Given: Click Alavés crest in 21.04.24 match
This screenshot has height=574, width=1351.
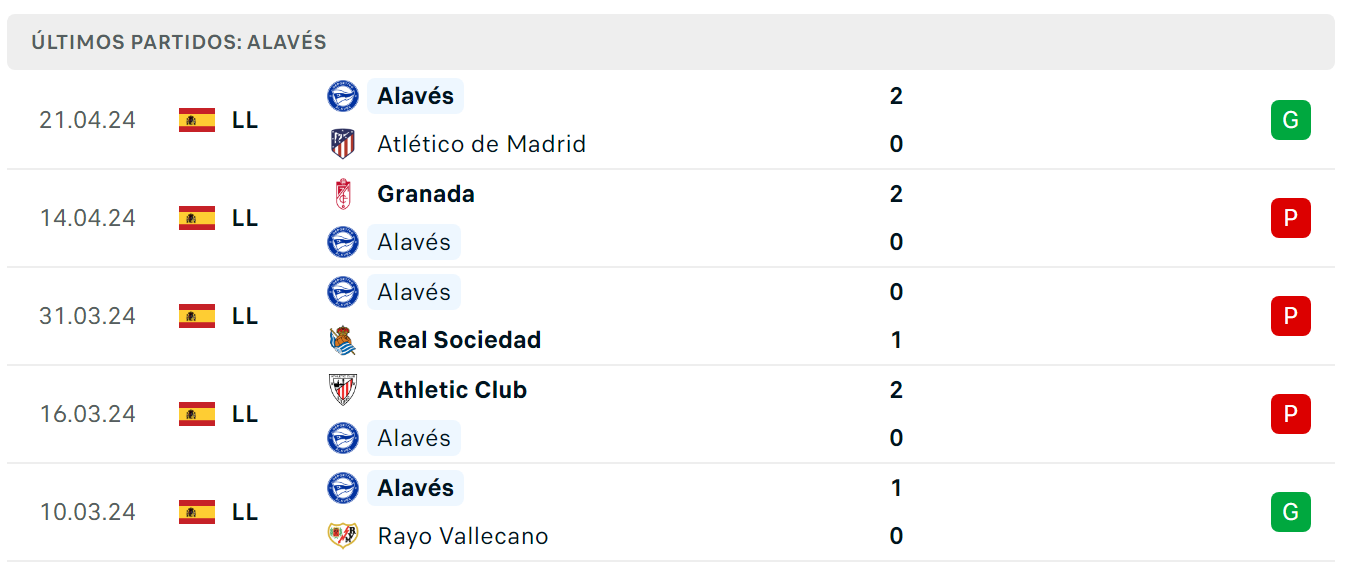Looking at the screenshot, I should point(343,96).
